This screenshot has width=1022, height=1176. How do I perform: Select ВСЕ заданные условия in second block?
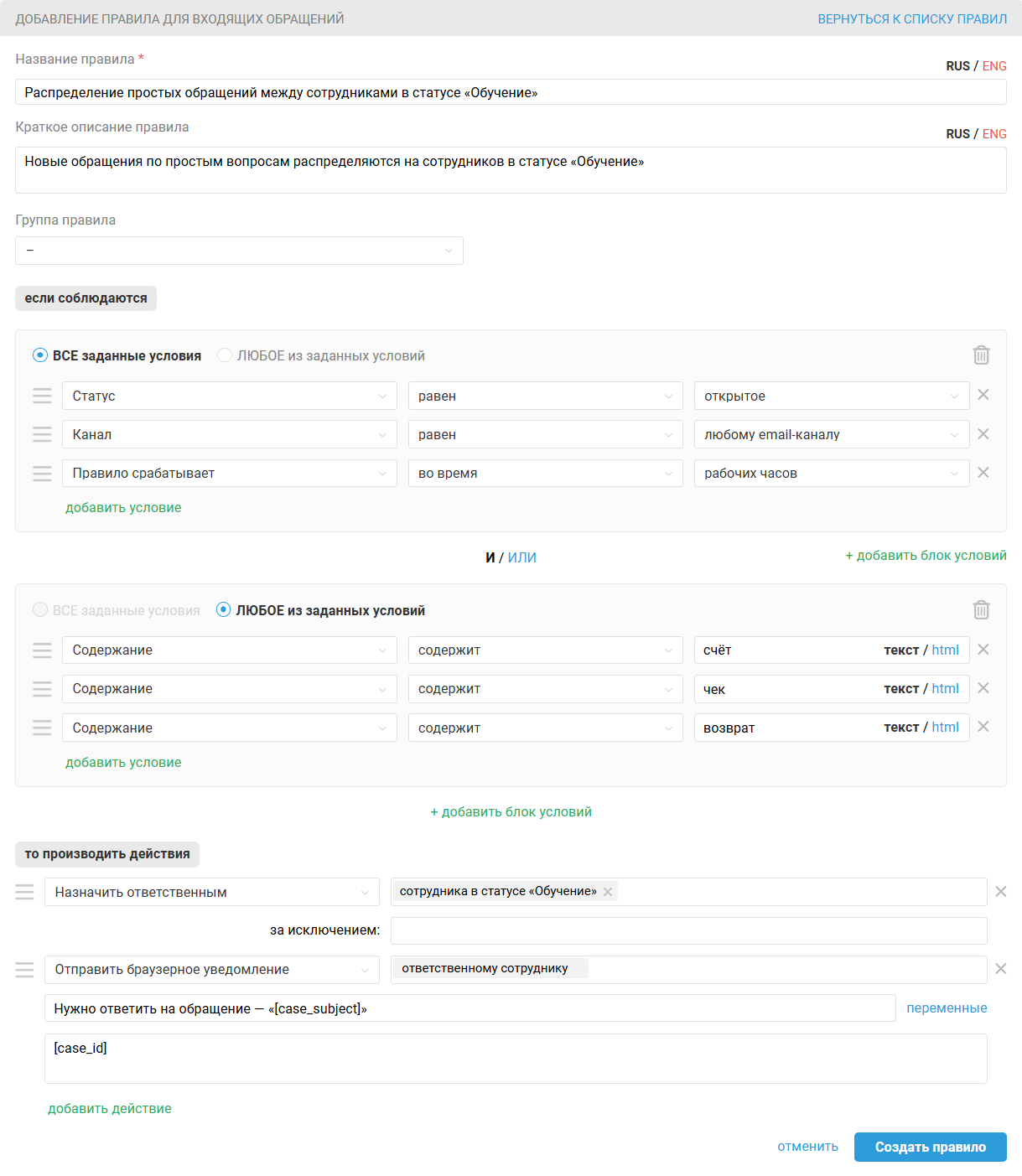point(40,610)
